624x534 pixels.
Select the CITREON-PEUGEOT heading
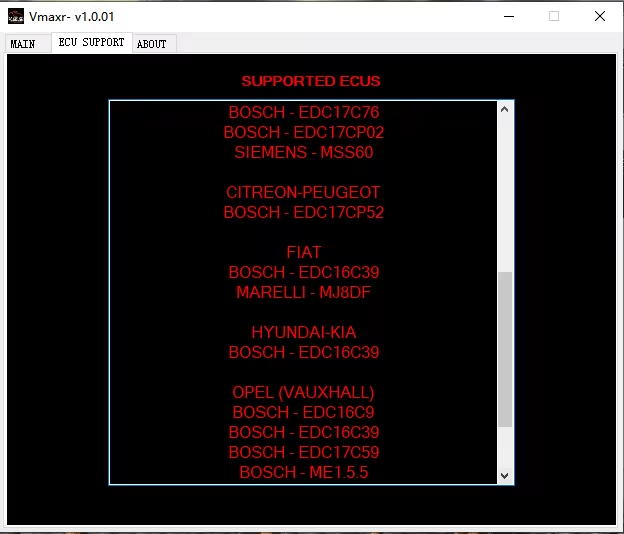coord(304,192)
